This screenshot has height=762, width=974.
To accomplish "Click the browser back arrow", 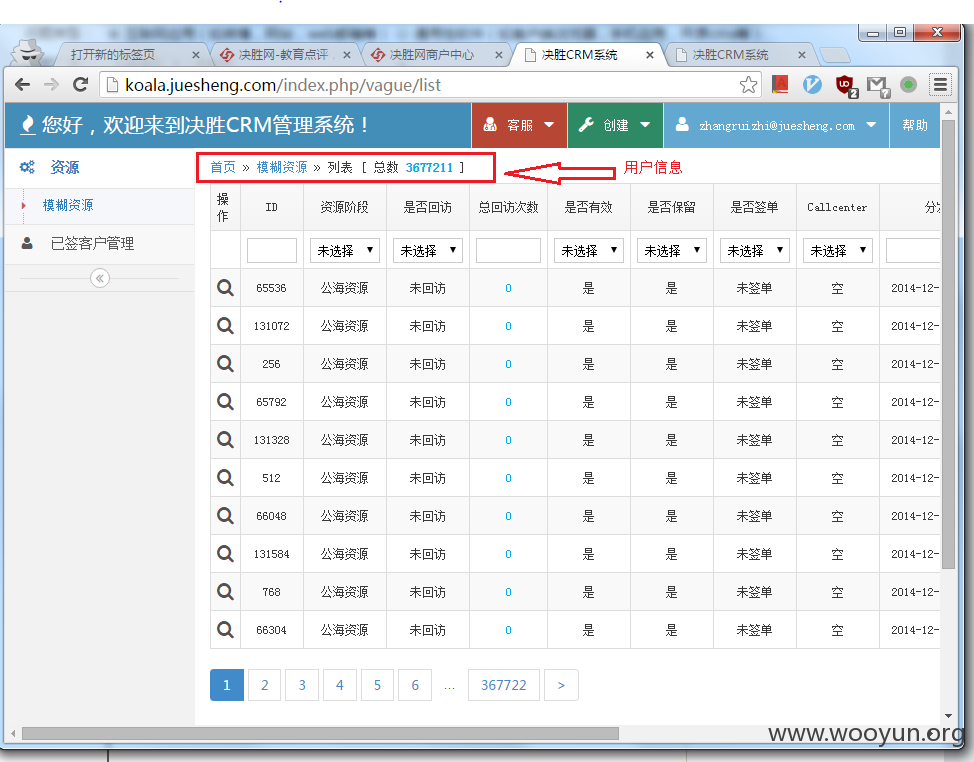I will pyautogui.click(x=22, y=84).
